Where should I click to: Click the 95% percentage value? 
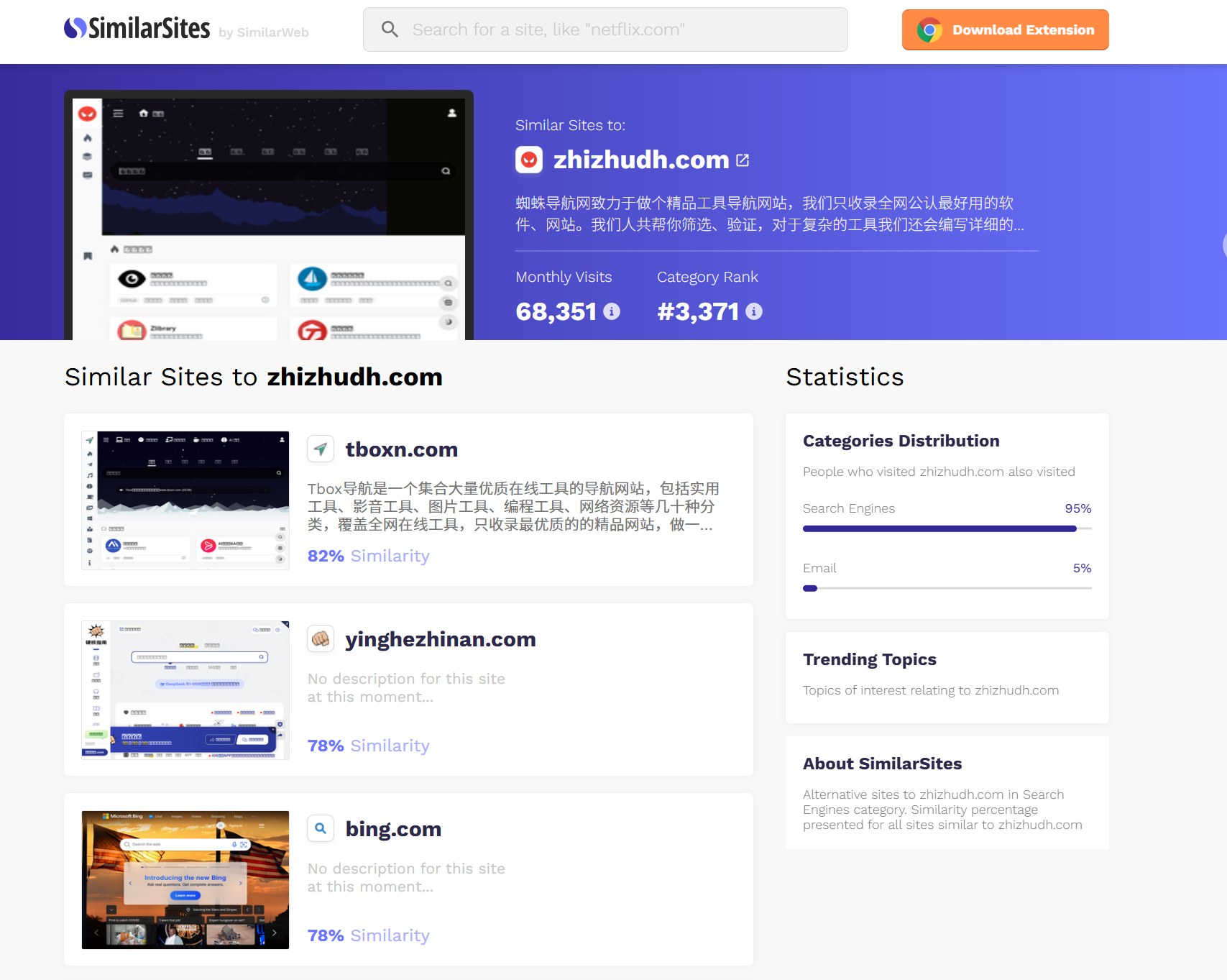click(x=1078, y=508)
